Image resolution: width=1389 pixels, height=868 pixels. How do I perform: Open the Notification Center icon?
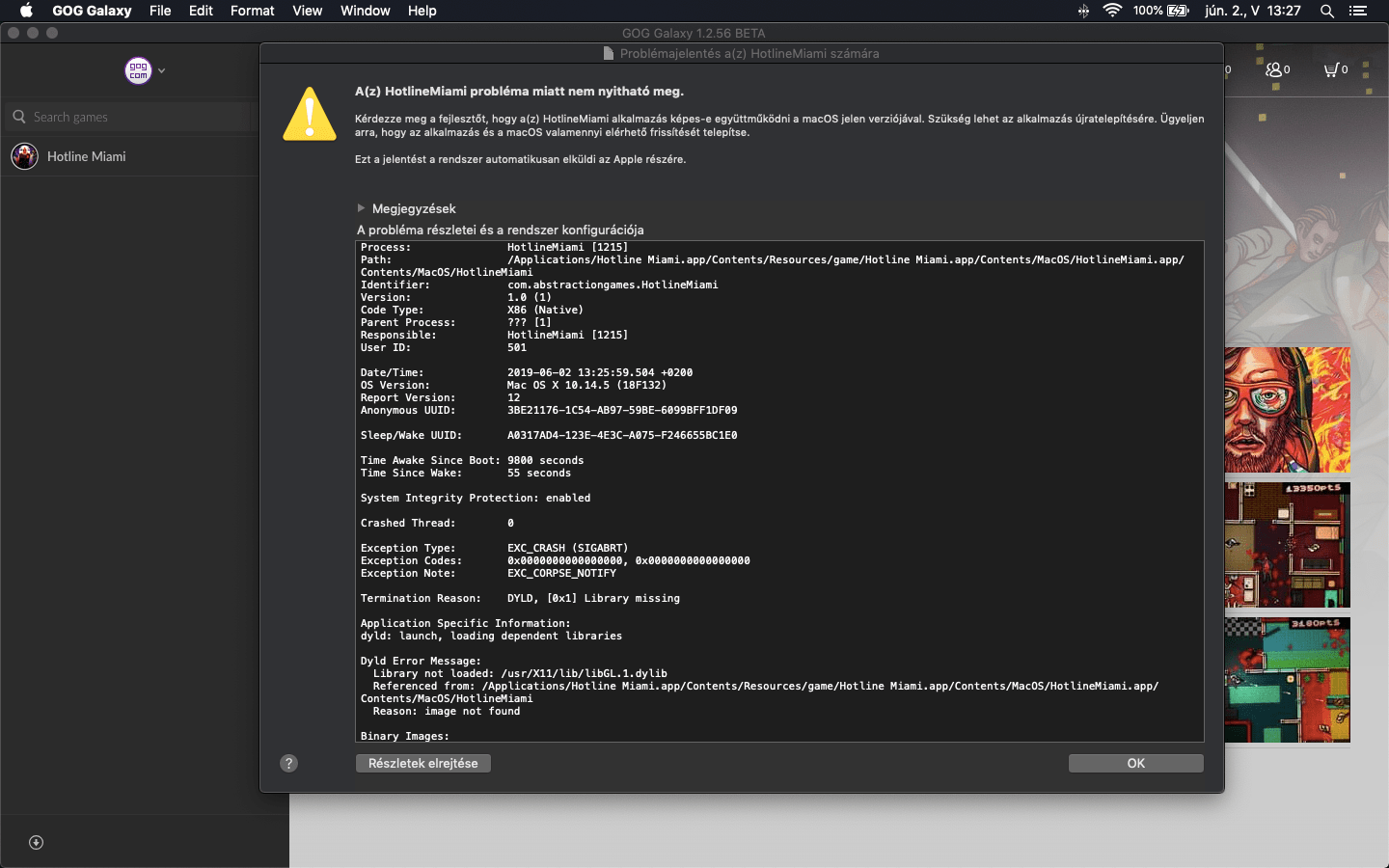point(1358,11)
